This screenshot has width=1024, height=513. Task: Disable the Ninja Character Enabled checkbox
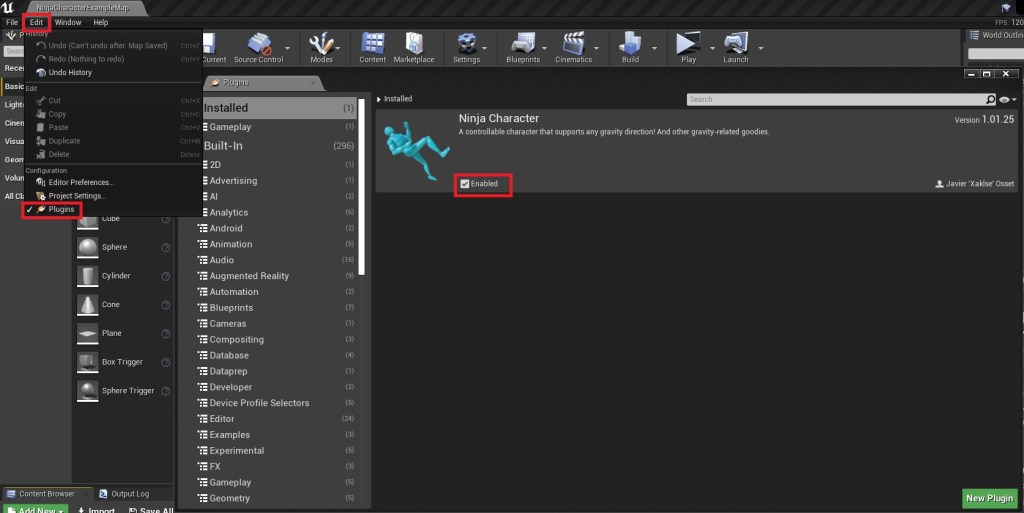coord(465,184)
